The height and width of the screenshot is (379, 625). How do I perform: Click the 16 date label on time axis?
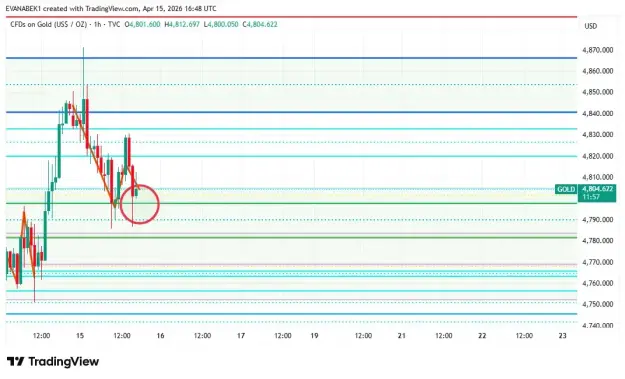[x=160, y=336]
